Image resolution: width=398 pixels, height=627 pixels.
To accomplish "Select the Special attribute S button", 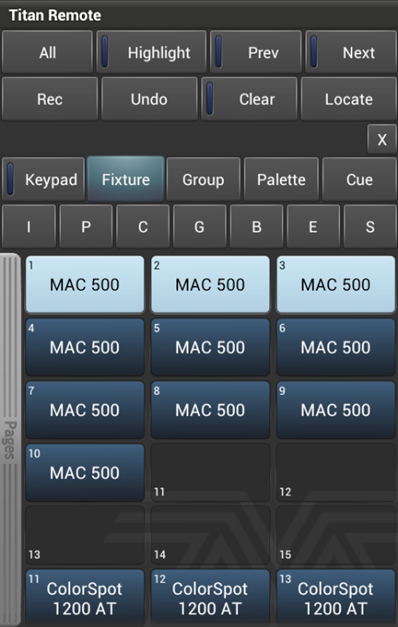I will point(370,227).
